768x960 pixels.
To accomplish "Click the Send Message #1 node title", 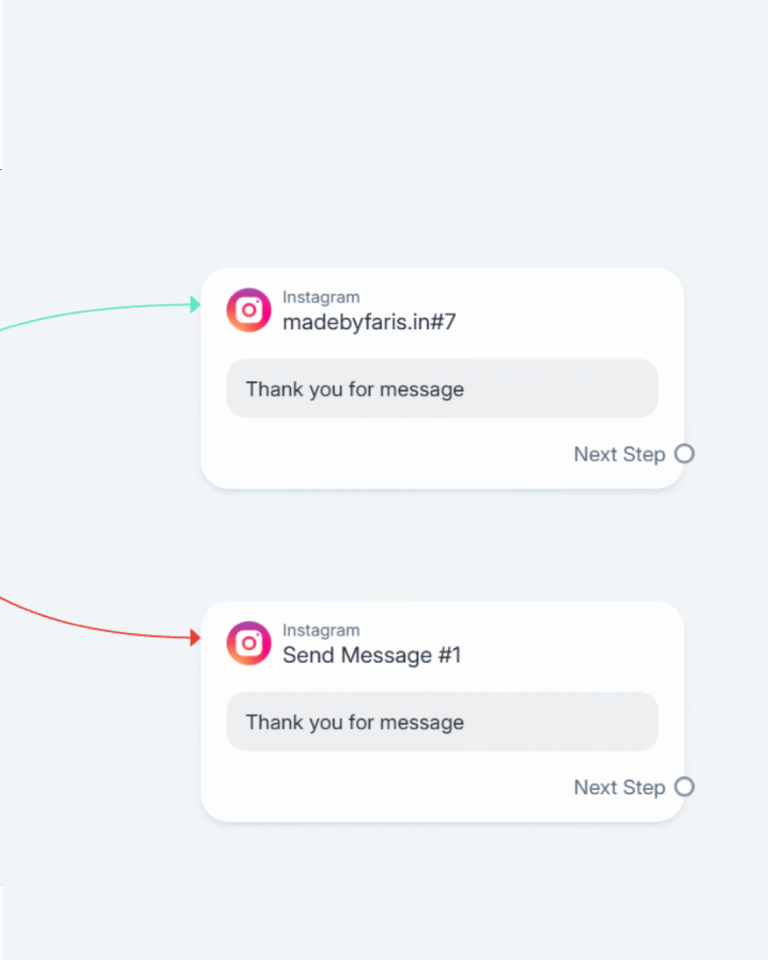I will tap(372, 655).
